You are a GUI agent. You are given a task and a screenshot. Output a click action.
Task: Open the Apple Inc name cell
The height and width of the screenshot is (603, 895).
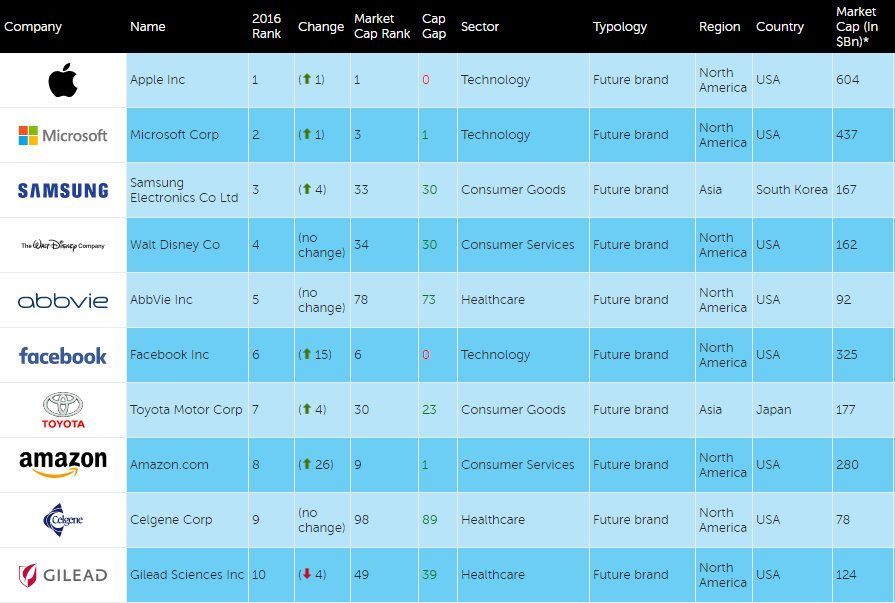(159, 80)
